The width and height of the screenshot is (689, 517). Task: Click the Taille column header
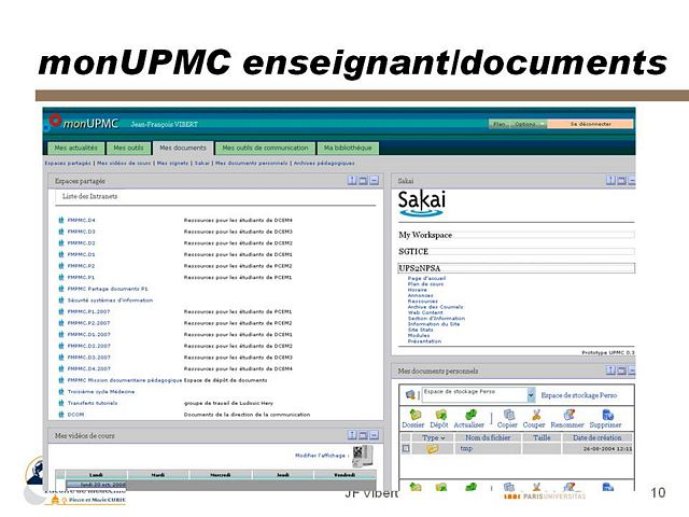click(x=542, y=438)
